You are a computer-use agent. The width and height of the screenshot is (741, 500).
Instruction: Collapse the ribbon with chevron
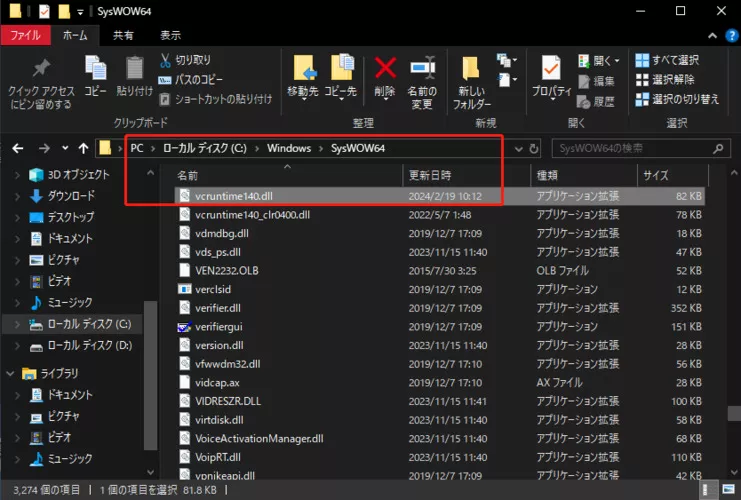[712, 35]
